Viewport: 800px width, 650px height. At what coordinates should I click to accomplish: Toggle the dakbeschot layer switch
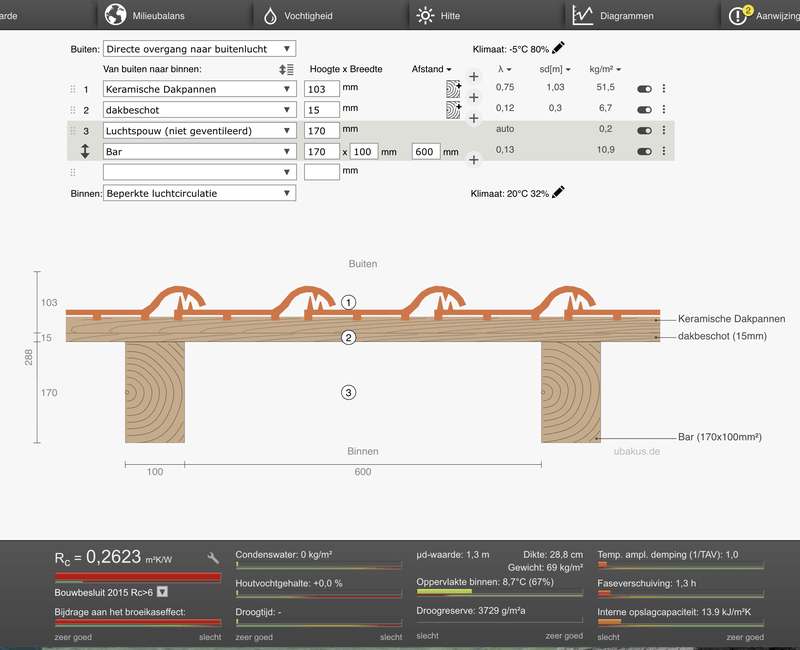(x=644, y=110)
